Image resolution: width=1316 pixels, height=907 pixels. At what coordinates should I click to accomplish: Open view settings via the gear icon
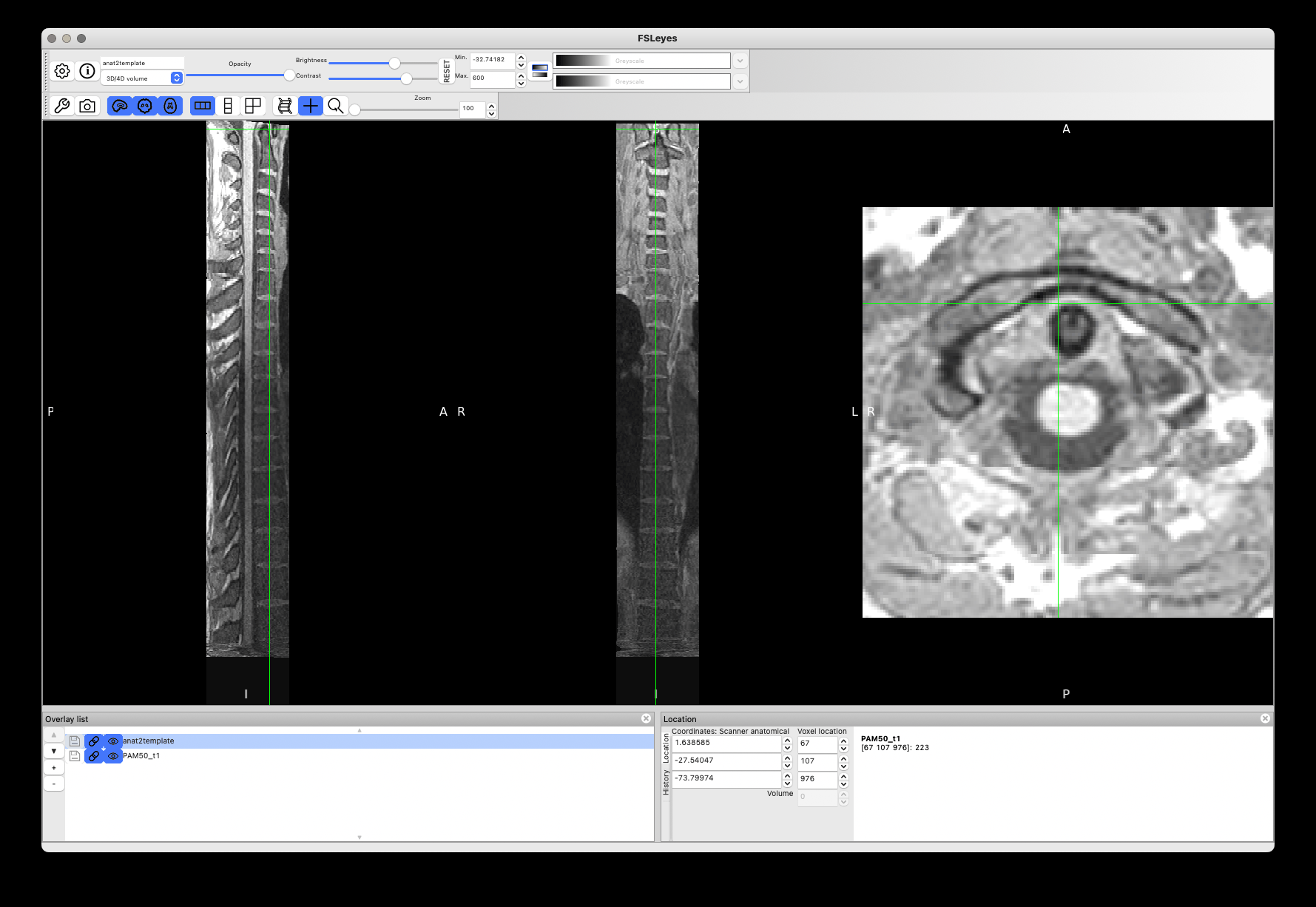point(63,71)
